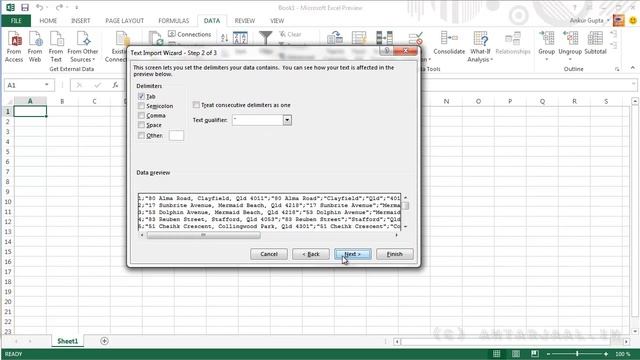
Task: Click the Clear filter button
Action: (290, 34)
